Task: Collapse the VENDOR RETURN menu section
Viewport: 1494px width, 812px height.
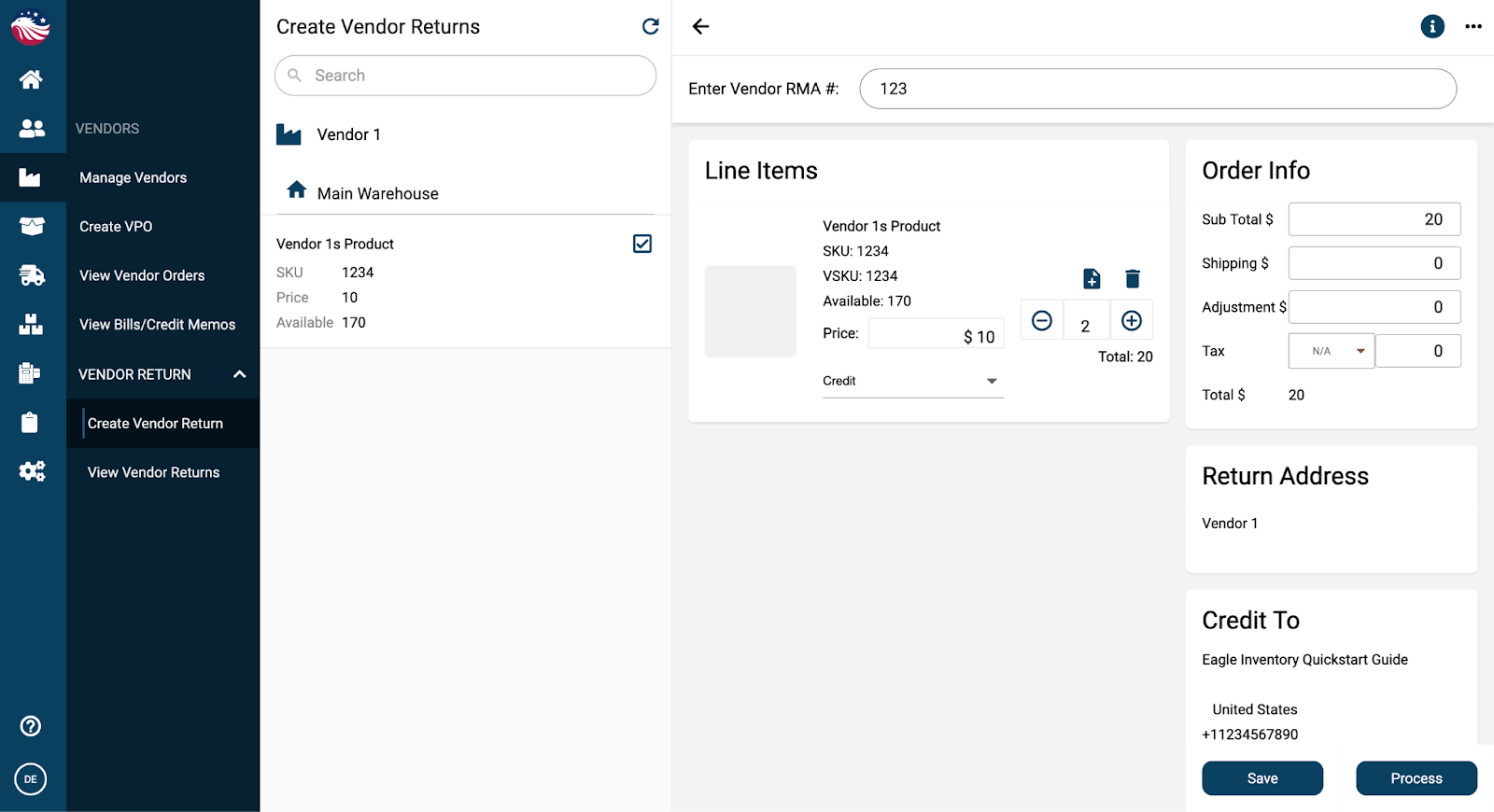Action: (240, 374)
